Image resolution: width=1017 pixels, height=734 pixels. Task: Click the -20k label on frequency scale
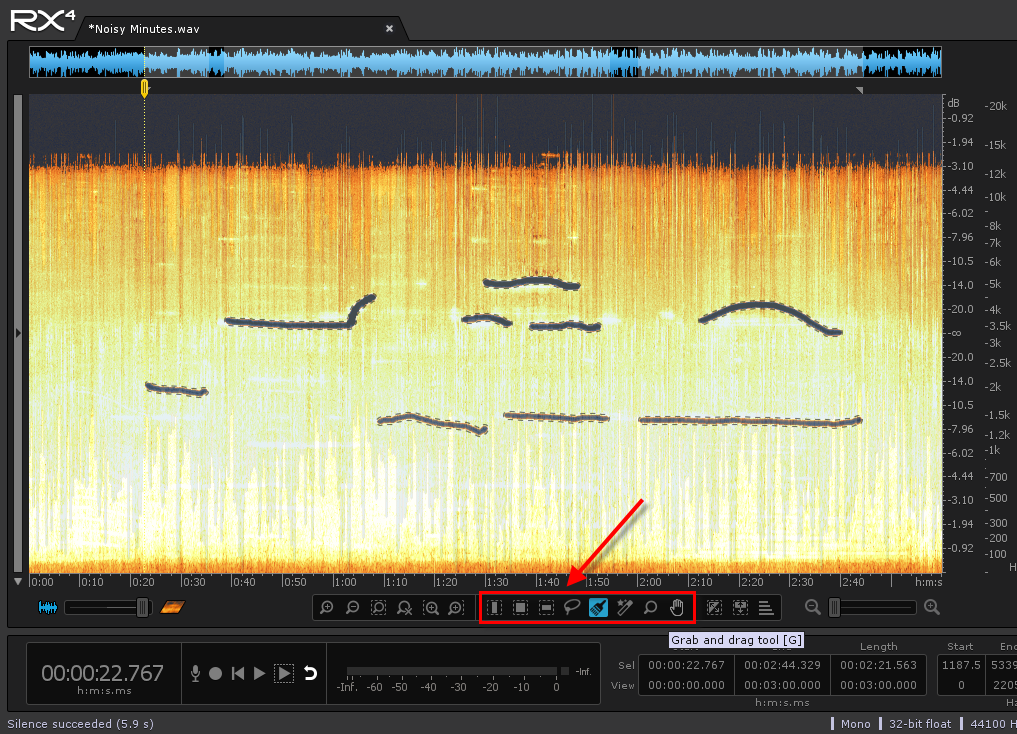[996, 106]
